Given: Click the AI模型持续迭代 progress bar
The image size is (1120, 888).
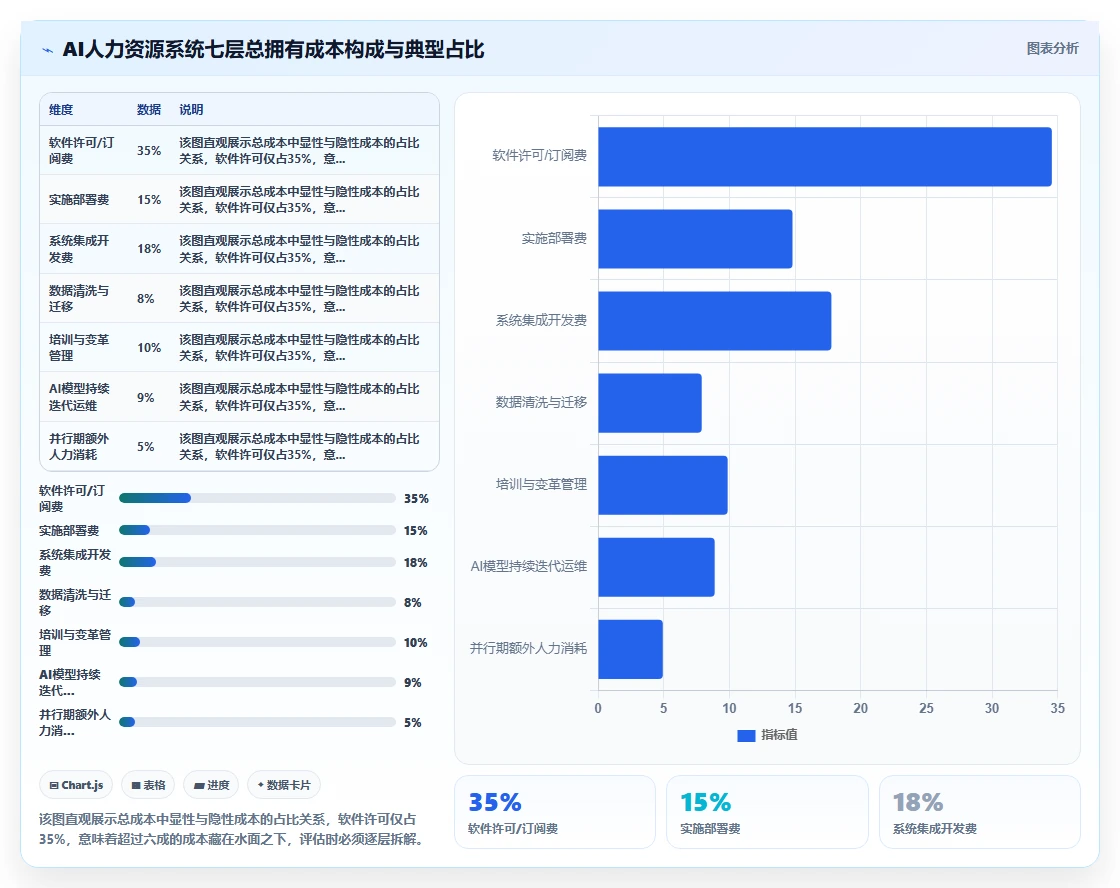Looking at the screenshot, I should tap(257, 682).
